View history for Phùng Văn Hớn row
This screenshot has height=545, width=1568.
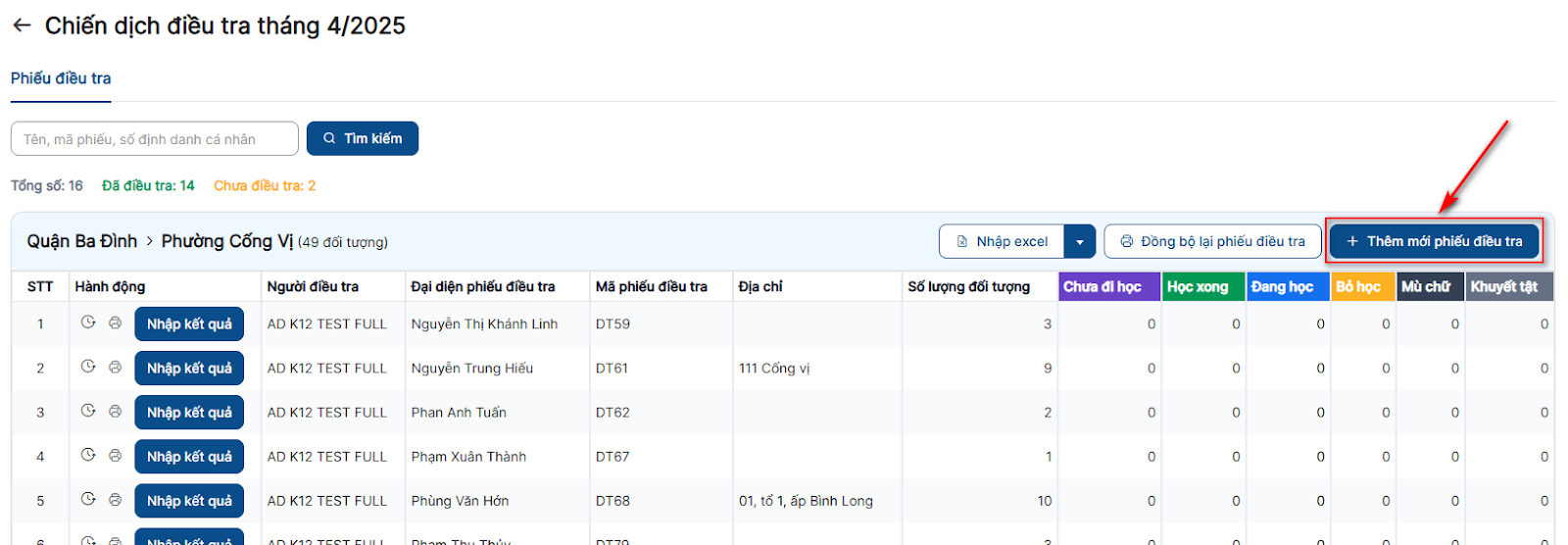[x=88, y=499]
